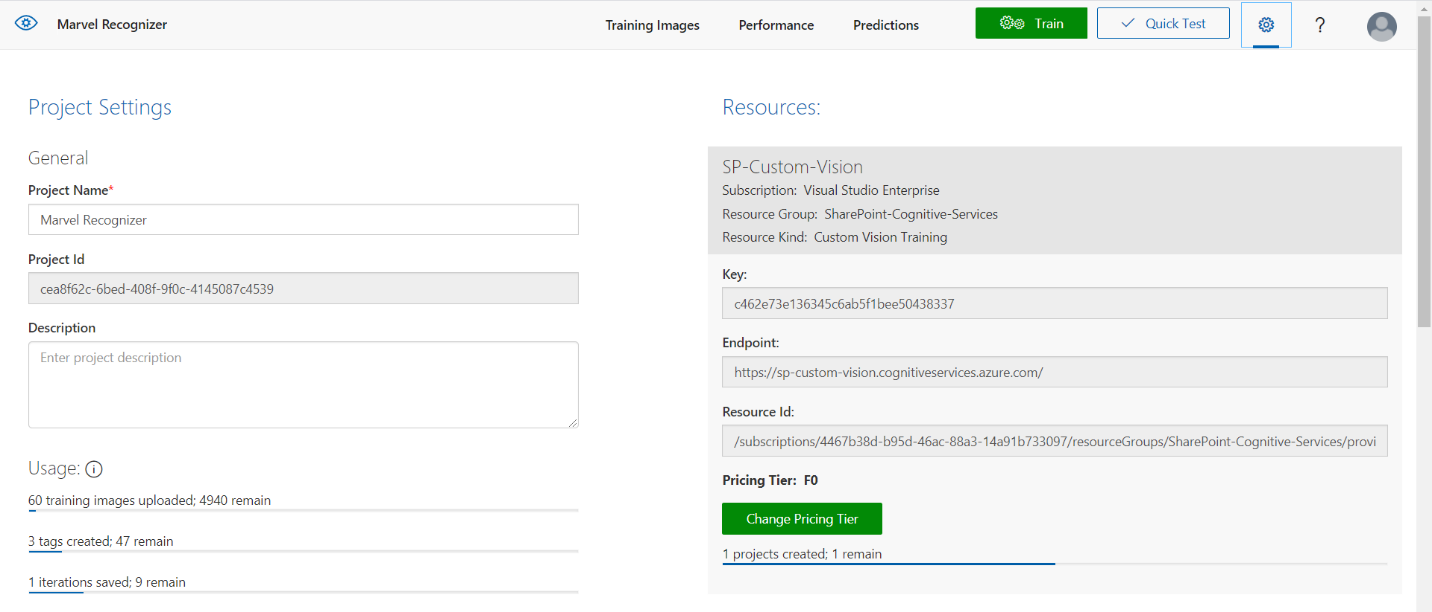Open the Predictions tab
1432x612 pixels.
(x=885, y=25)
